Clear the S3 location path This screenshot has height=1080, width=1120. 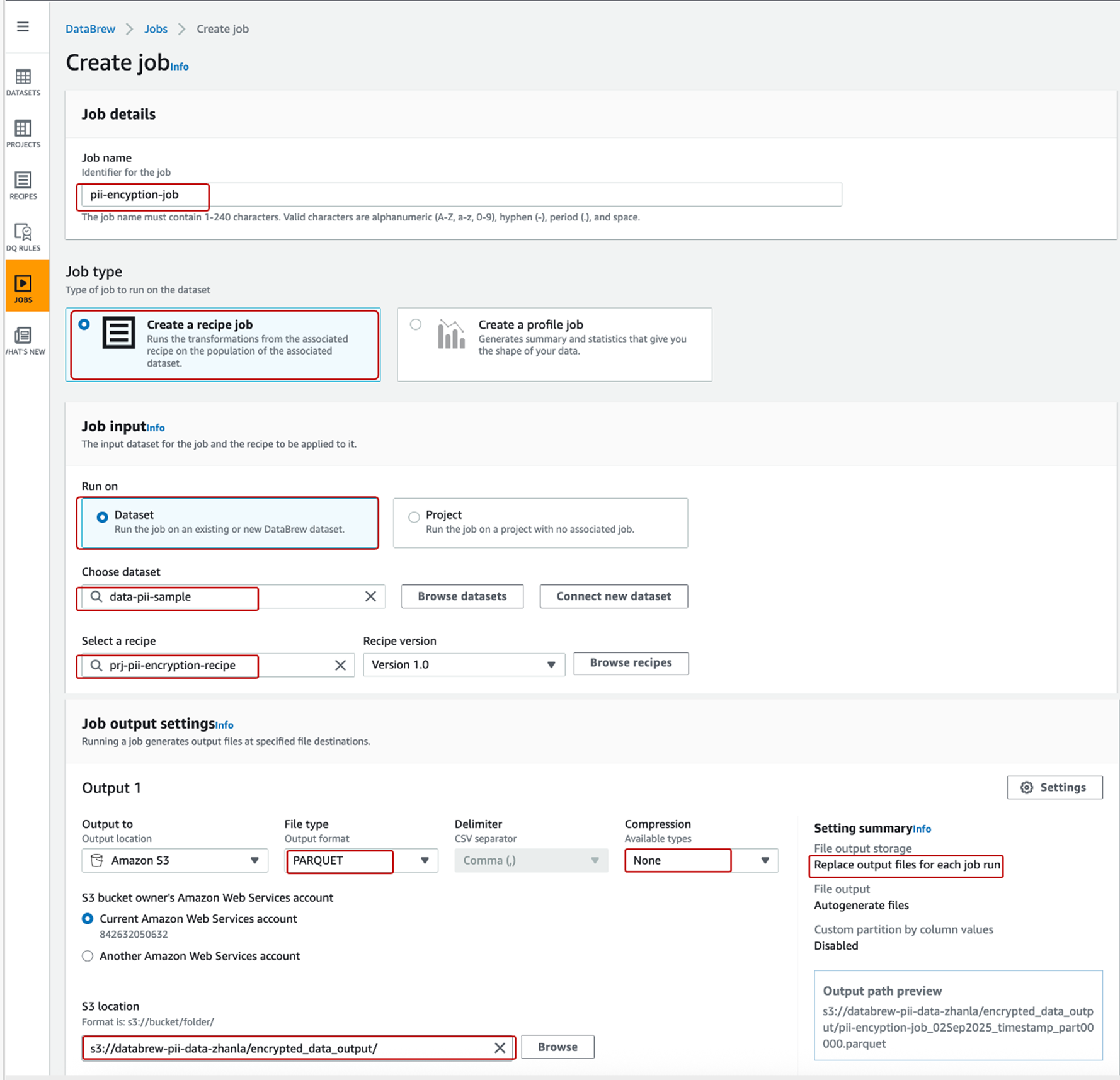[500, 1048]
